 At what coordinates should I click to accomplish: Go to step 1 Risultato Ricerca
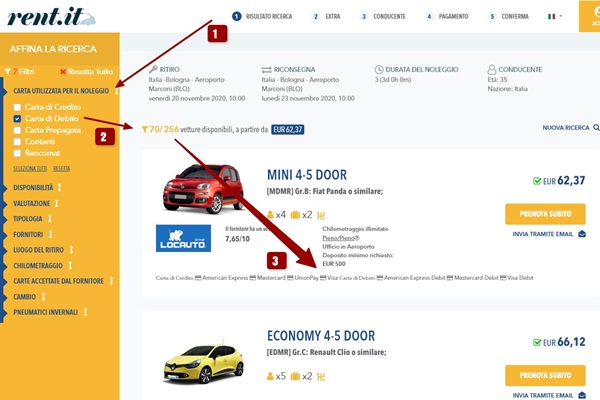(262, 16)
